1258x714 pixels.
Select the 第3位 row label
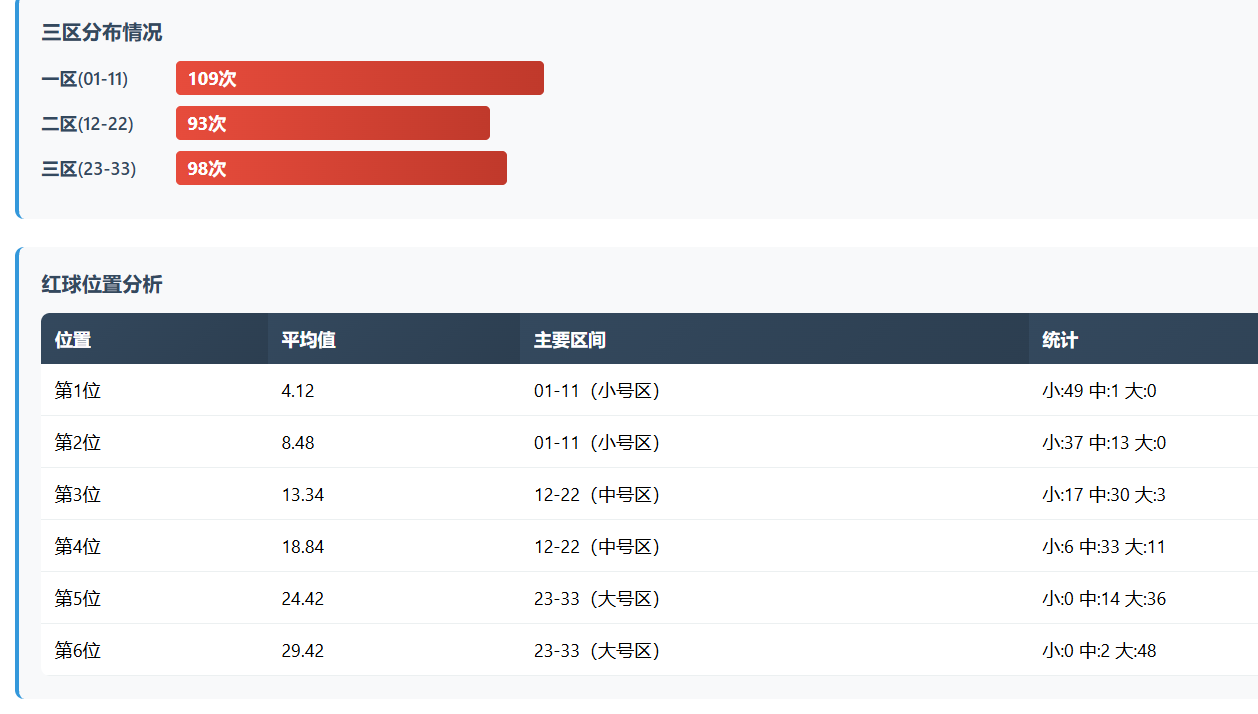78,495
